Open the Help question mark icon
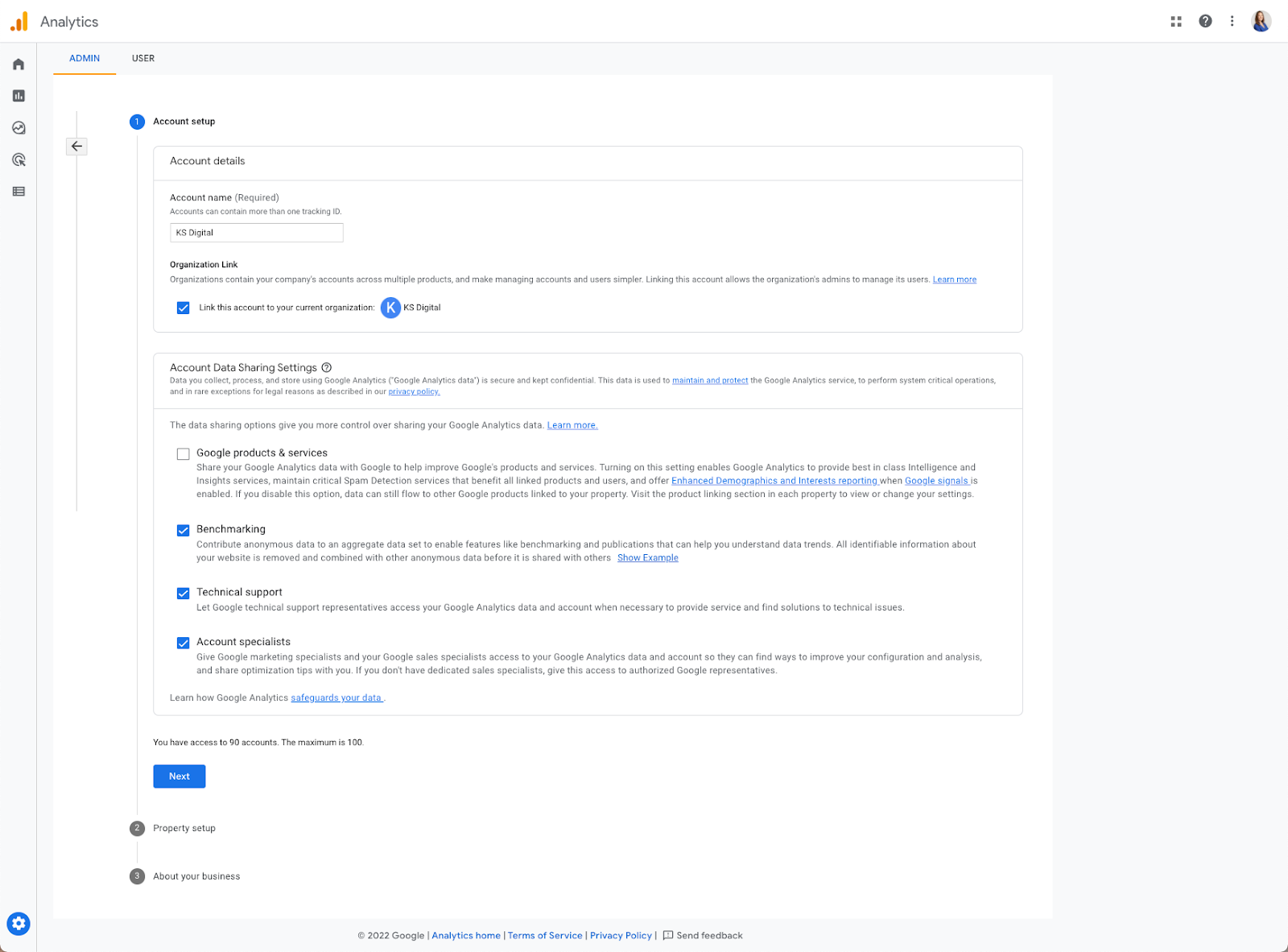1288x952 pixels. pos(1205,22)
